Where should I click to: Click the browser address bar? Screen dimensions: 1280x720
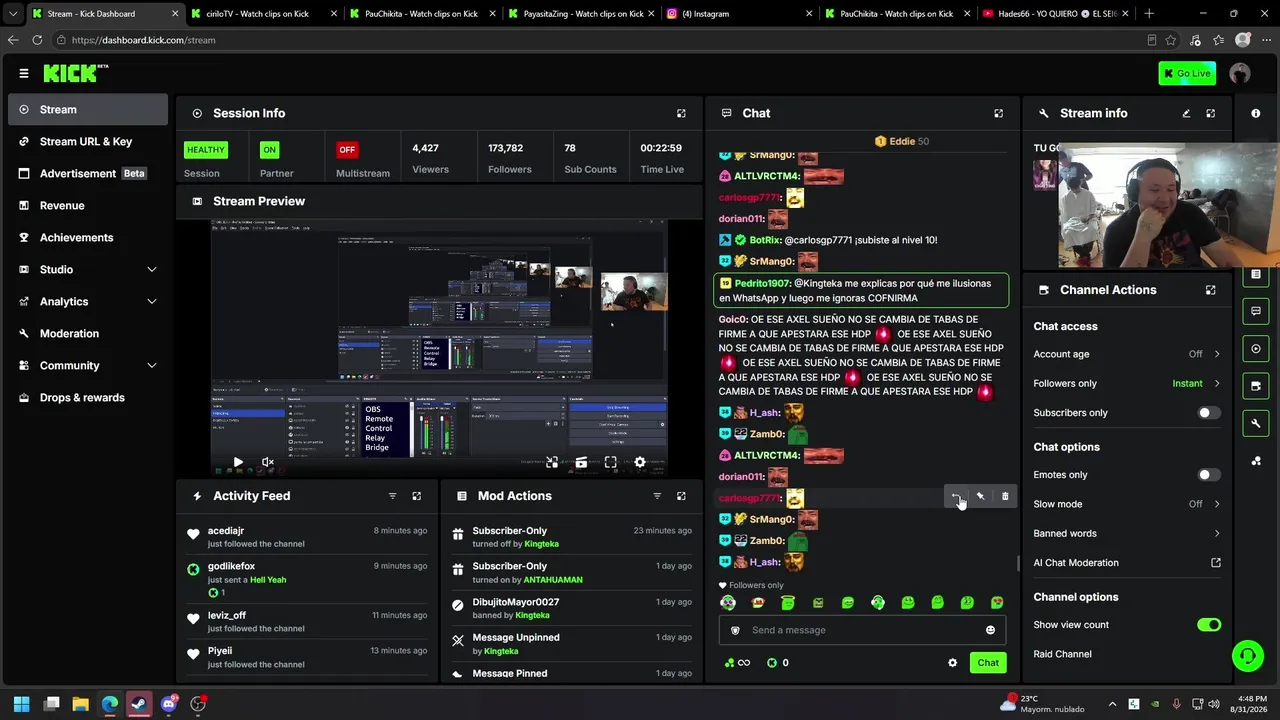click(600, 40)
